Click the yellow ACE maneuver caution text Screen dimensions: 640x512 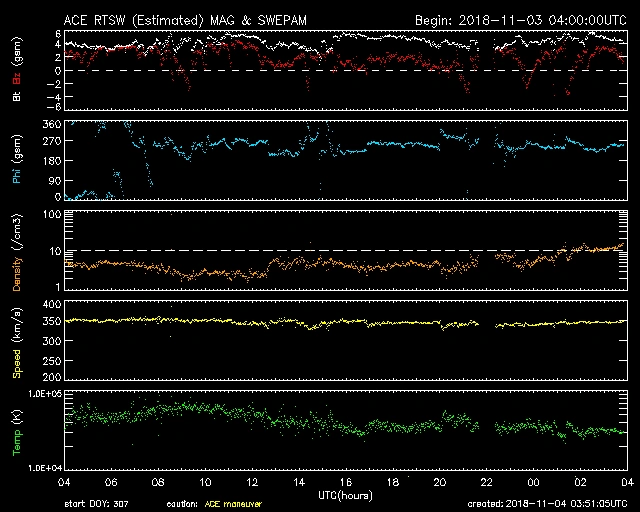[x=233, y=504]
